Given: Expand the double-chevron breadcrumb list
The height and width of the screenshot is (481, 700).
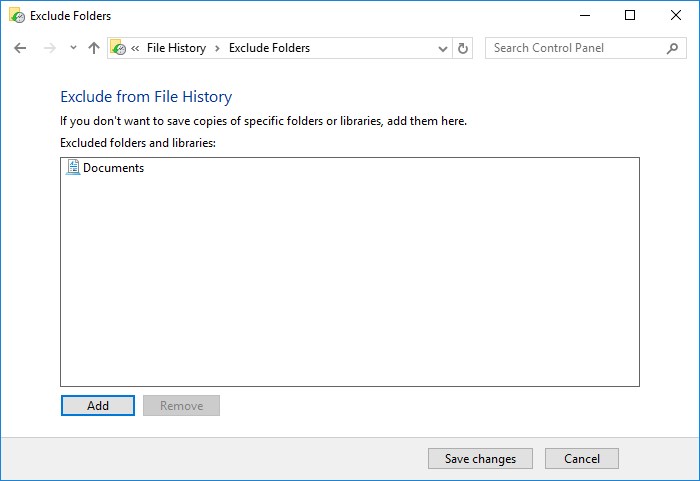Looking at the screenshot, I should point(135,48).
